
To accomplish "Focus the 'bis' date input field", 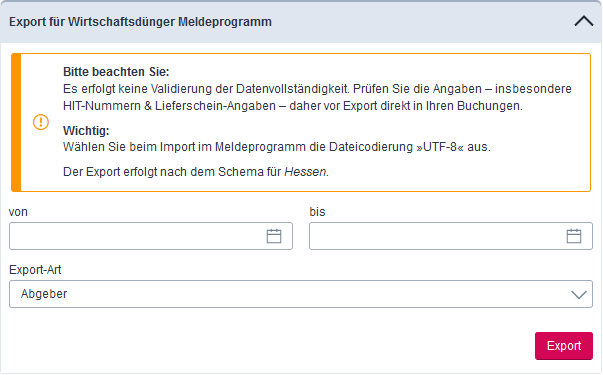I will [x=451, y=236].
